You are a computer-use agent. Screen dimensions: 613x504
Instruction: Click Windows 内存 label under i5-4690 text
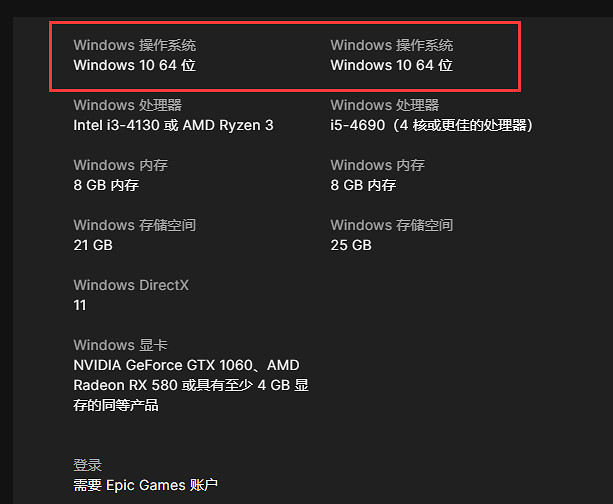[x=377, y=165]
